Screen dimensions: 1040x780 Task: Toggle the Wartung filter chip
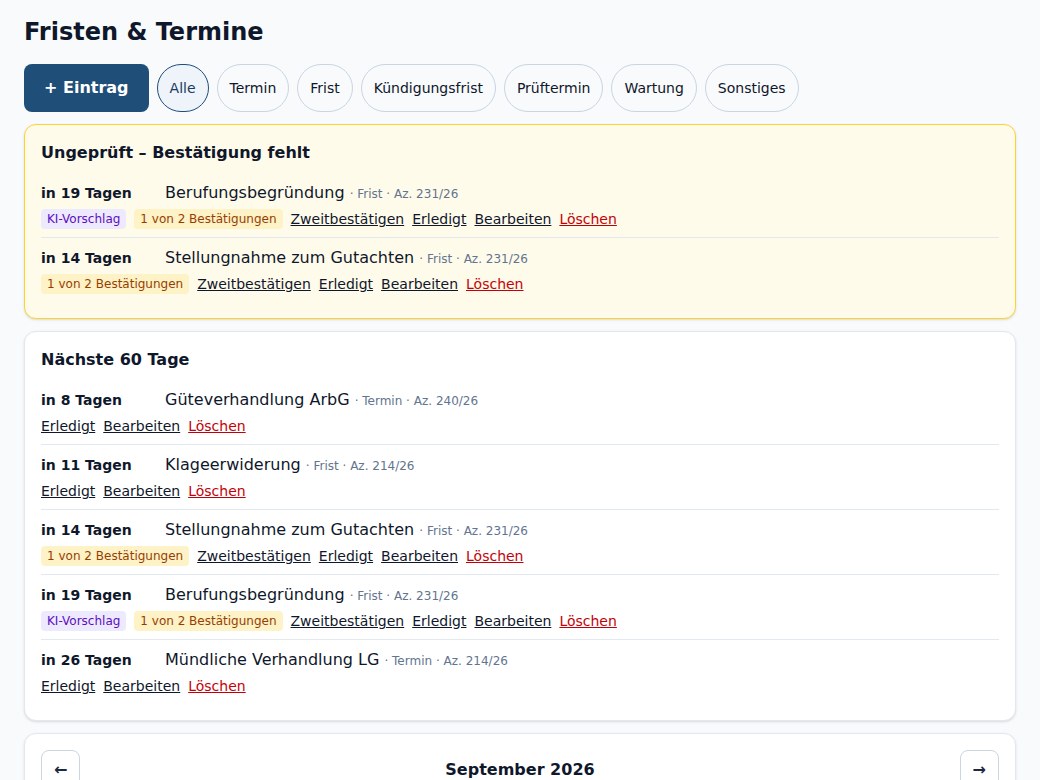654,88
